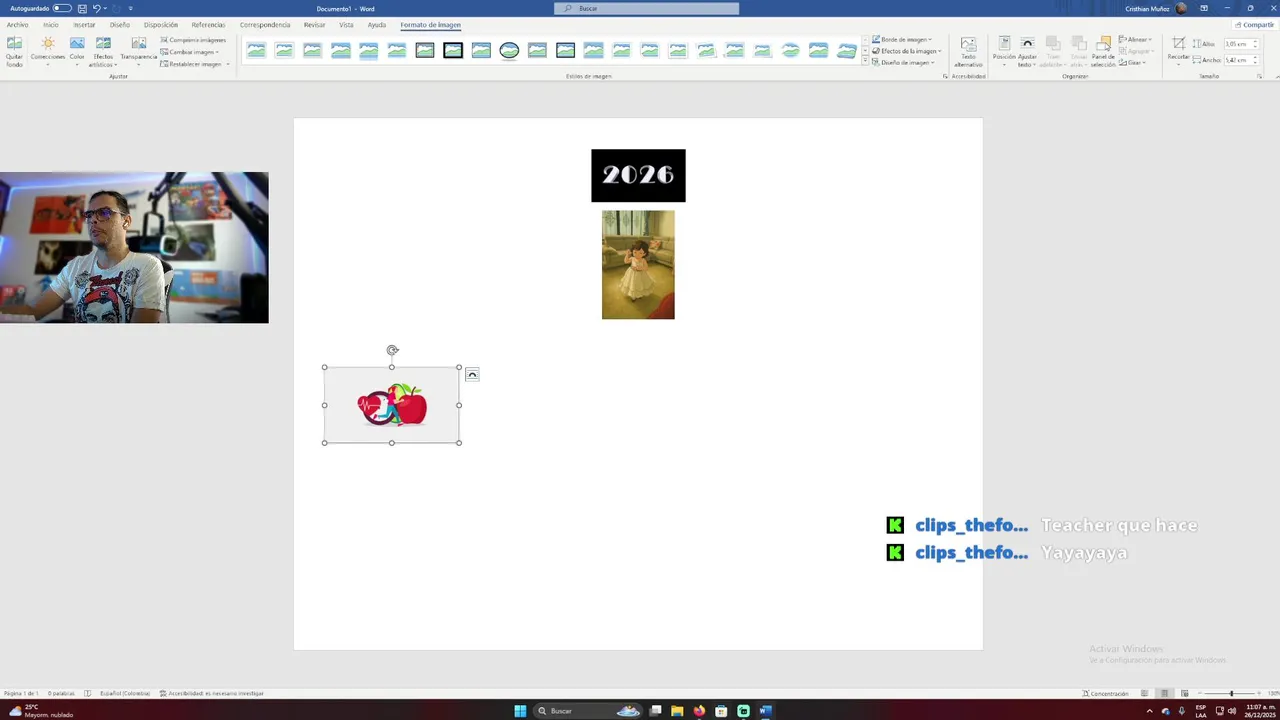Open the Correcciones brightness tool

click(x=47, y=51)
